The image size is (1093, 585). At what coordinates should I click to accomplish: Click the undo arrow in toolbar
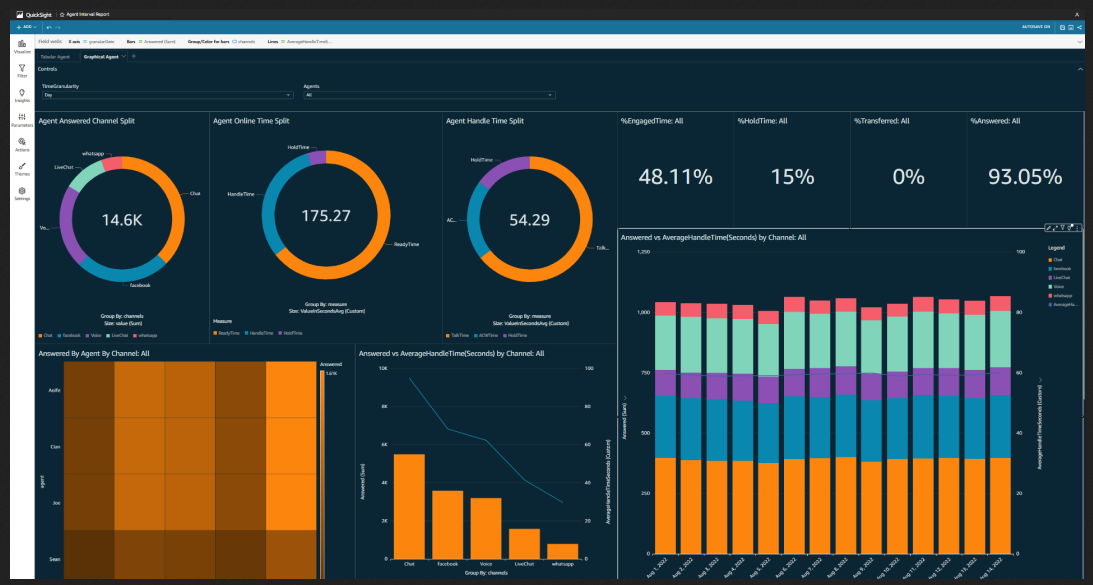pos(49,27)
